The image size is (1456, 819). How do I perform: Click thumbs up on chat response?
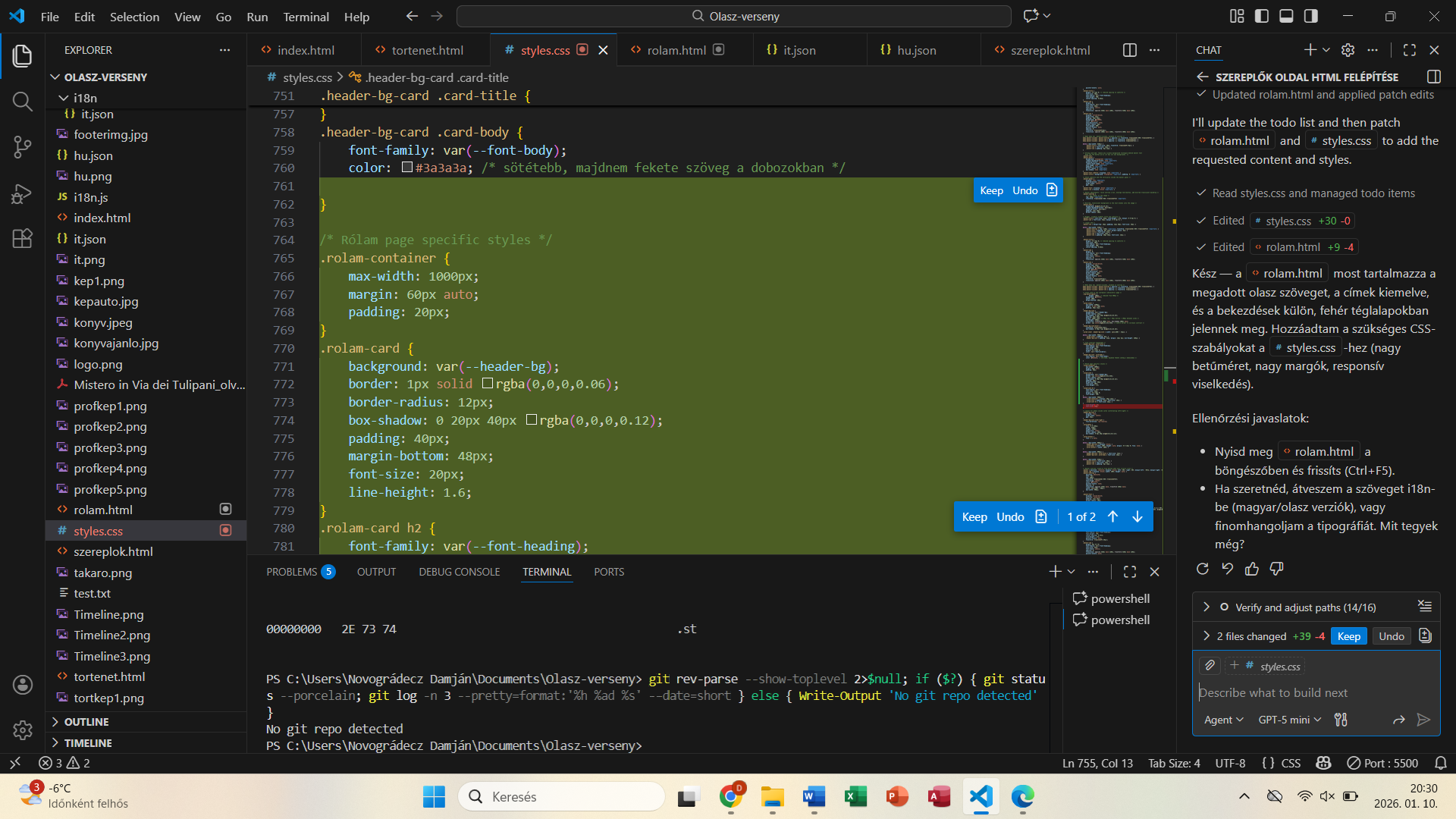point(1252,569)
